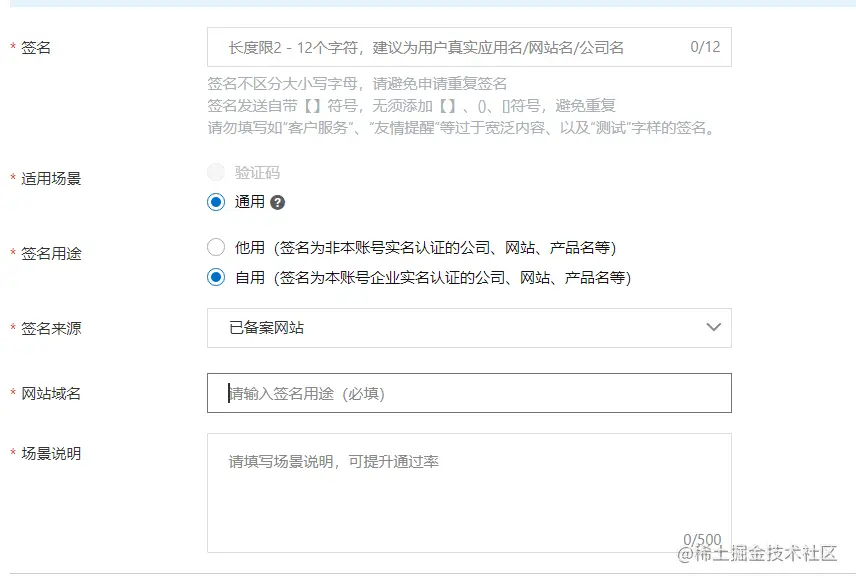This screenshot has height=582, width=856.
Task: Expand the signature source selector
Action: tap(470, 328)
